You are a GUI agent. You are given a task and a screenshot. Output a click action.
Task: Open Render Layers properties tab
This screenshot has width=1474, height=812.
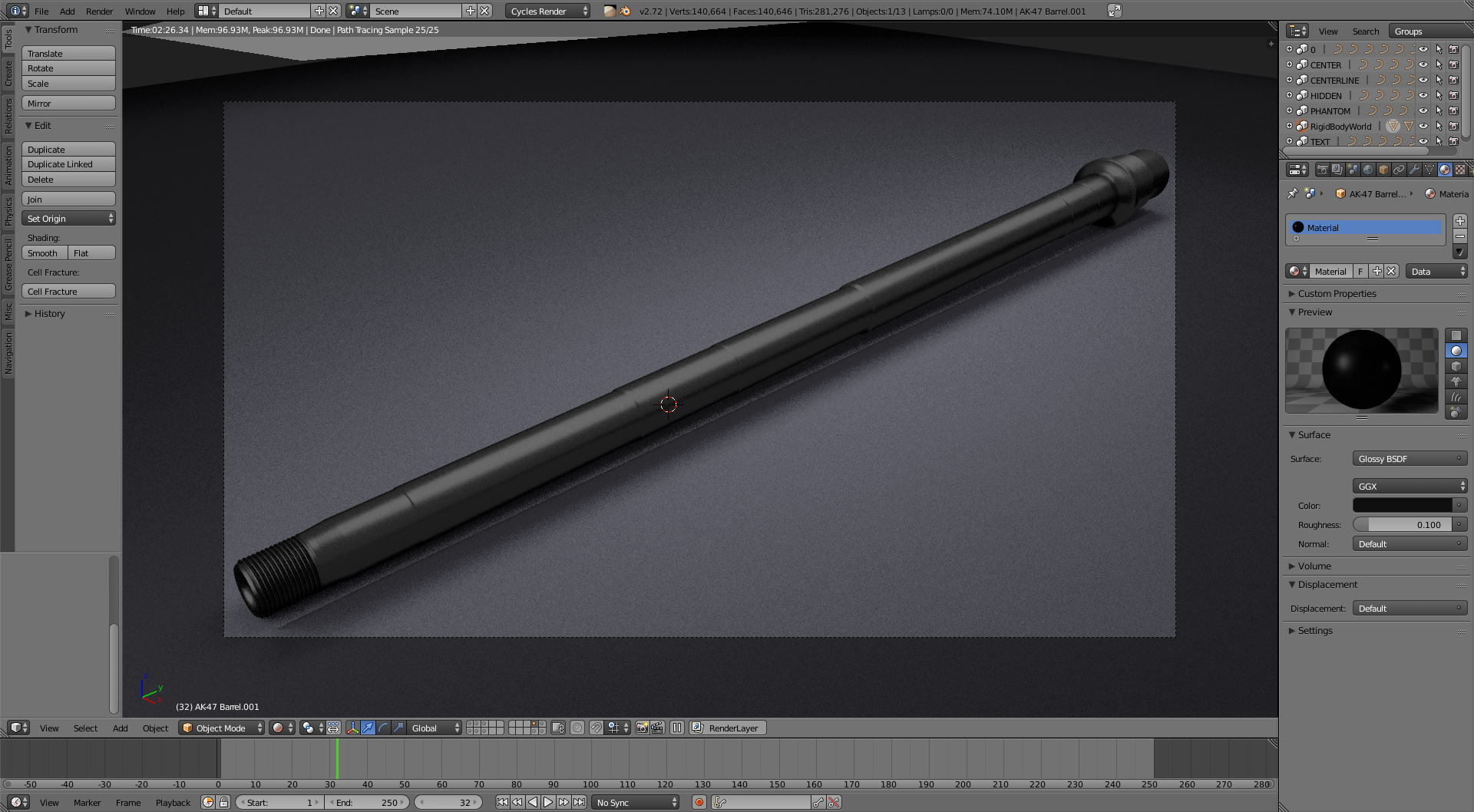(x=1337, y=170)
